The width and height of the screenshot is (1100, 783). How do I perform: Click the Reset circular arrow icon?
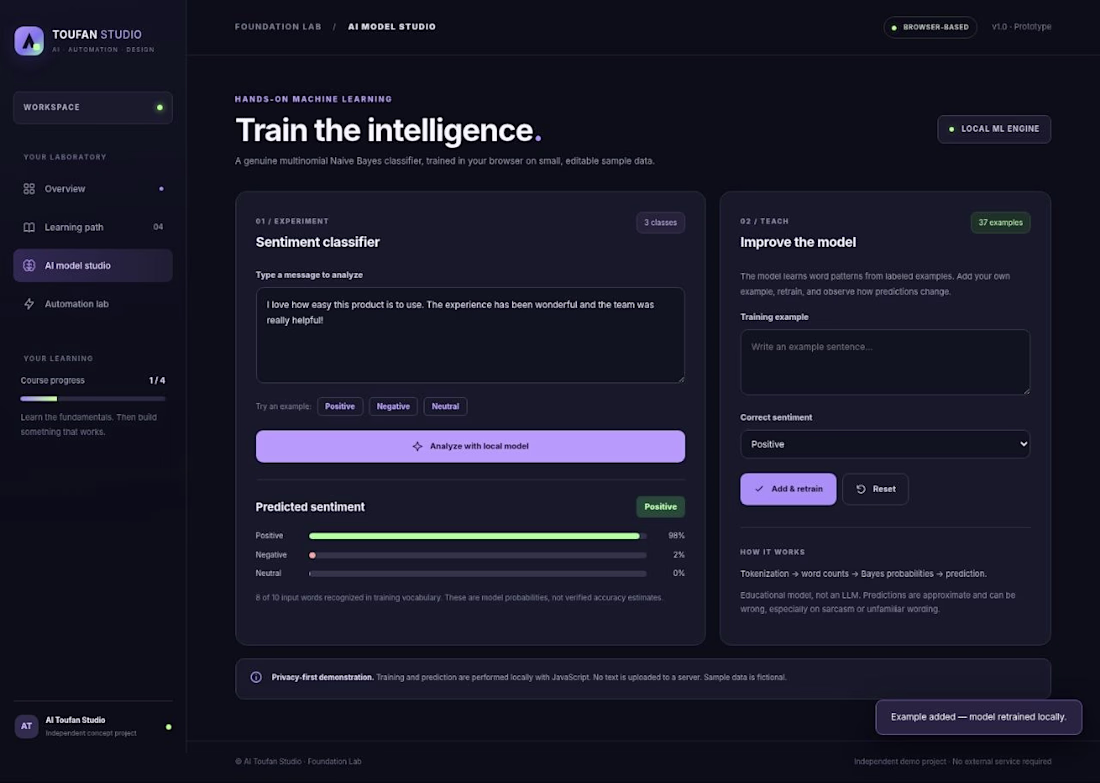pyautogui.click(x=861, y=489)
